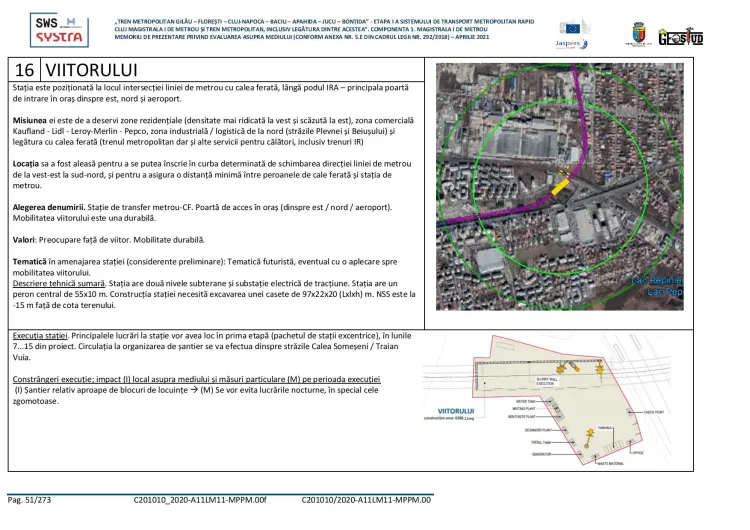Viewport: 750px width, 530px height.
Task: Click the Check Point label on site plan
Action: click(656, 412)
